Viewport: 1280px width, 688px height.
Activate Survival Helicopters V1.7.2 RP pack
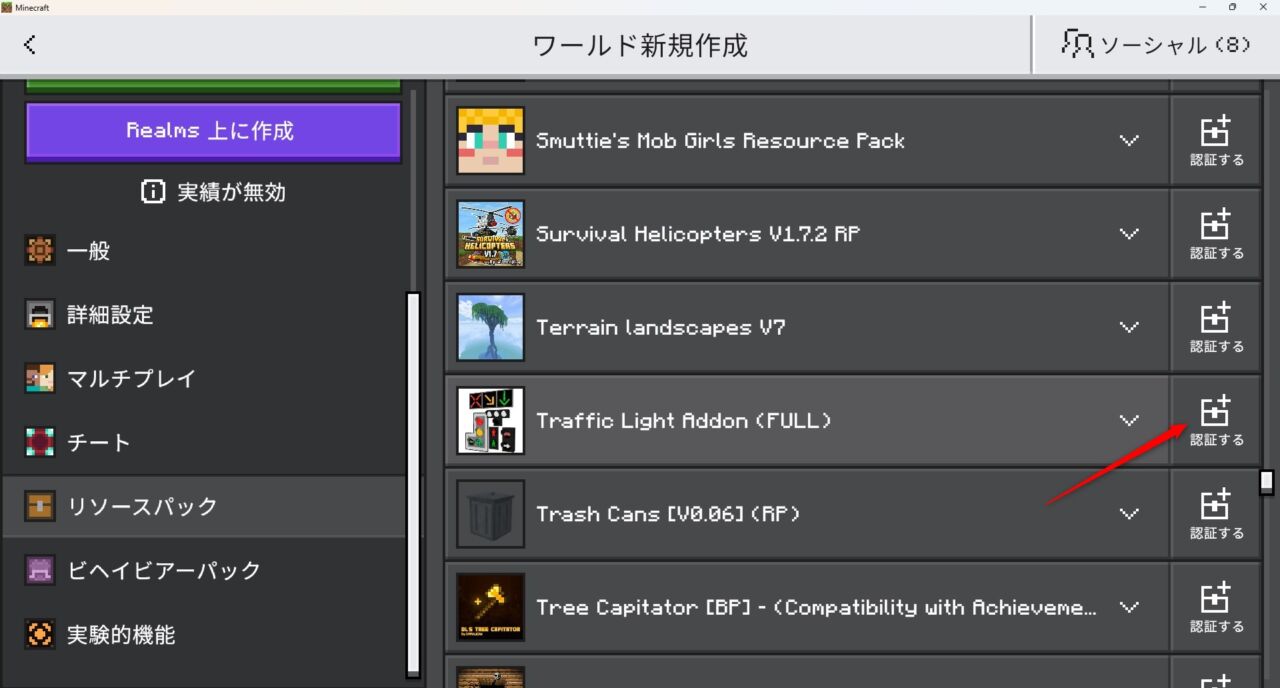[x=1216, y=234]
